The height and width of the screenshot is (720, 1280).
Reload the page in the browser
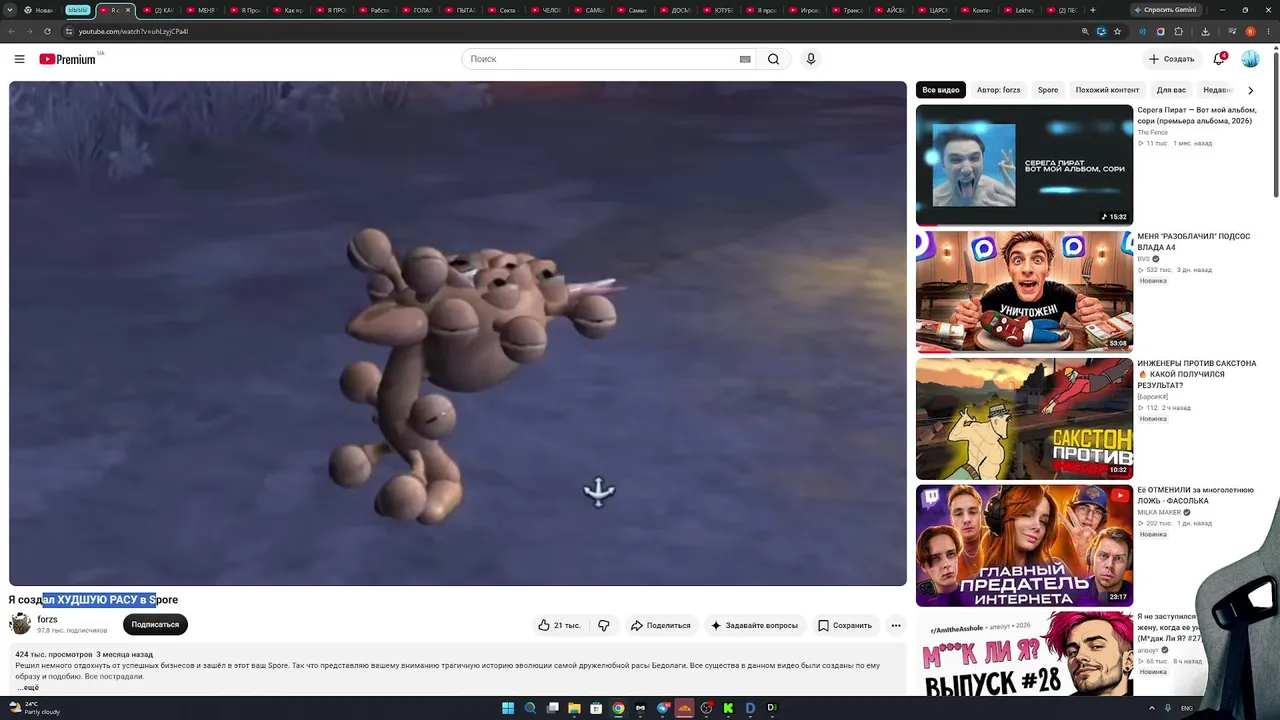pyautogui.click(x=47, y=31)
